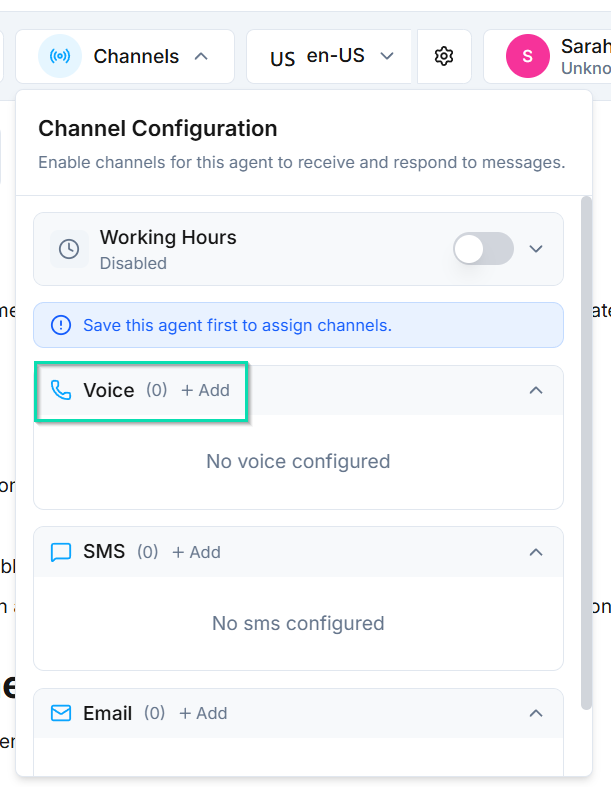Collapse the Voice section
The height and width of the screenshot is (787, 611).
tap(536, 390)
